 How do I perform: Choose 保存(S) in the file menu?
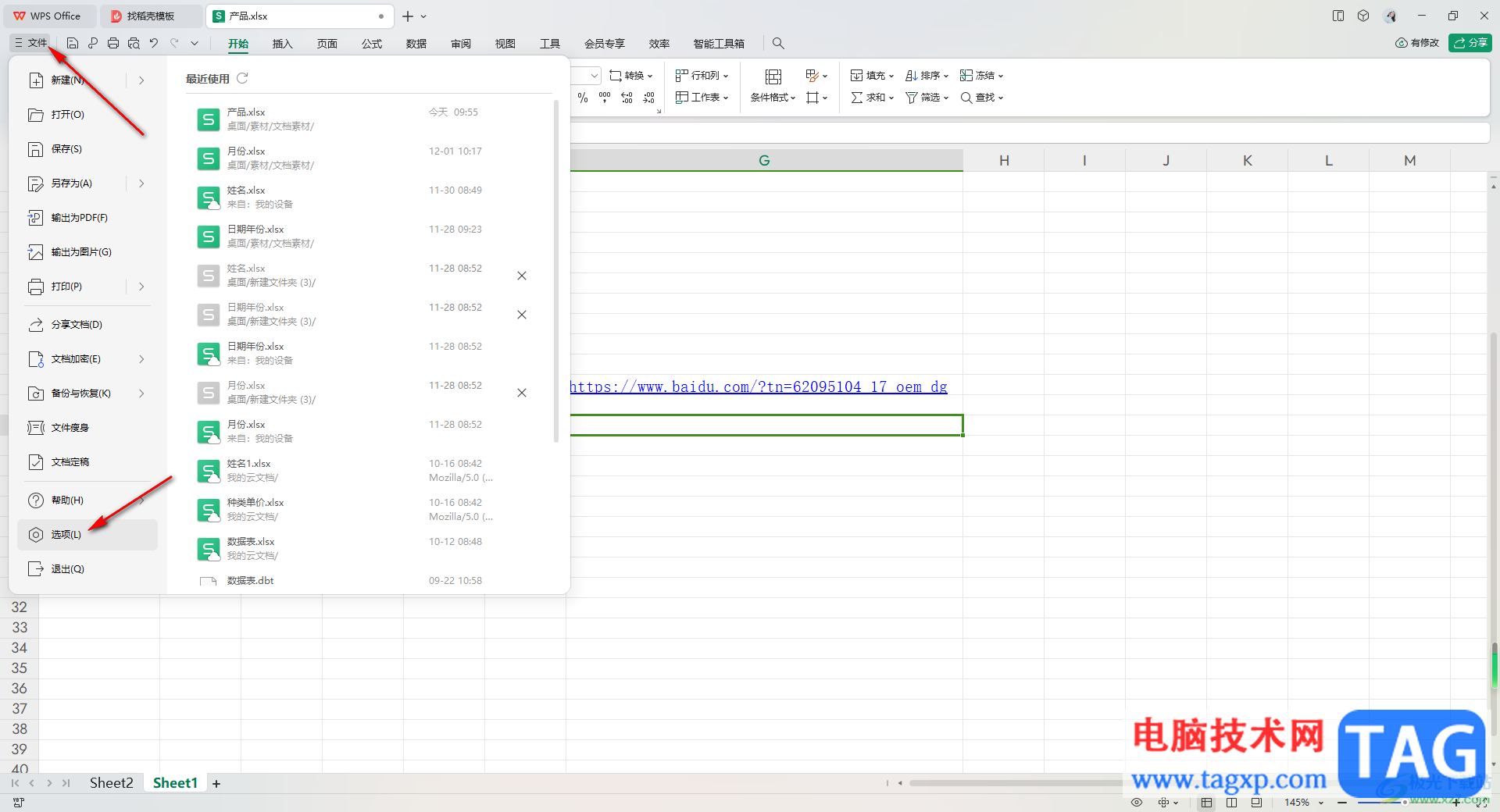87,149
